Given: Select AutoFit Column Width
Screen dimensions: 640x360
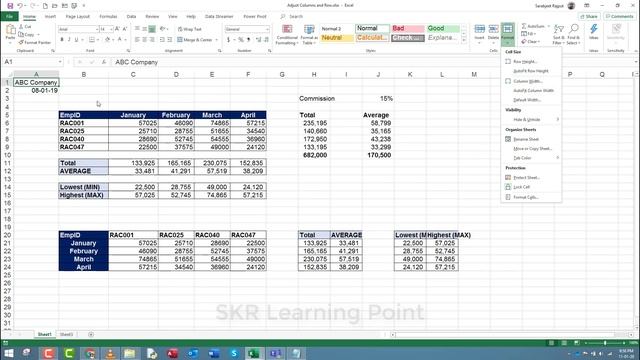Looking at the screenshot, I should (531, 91).
